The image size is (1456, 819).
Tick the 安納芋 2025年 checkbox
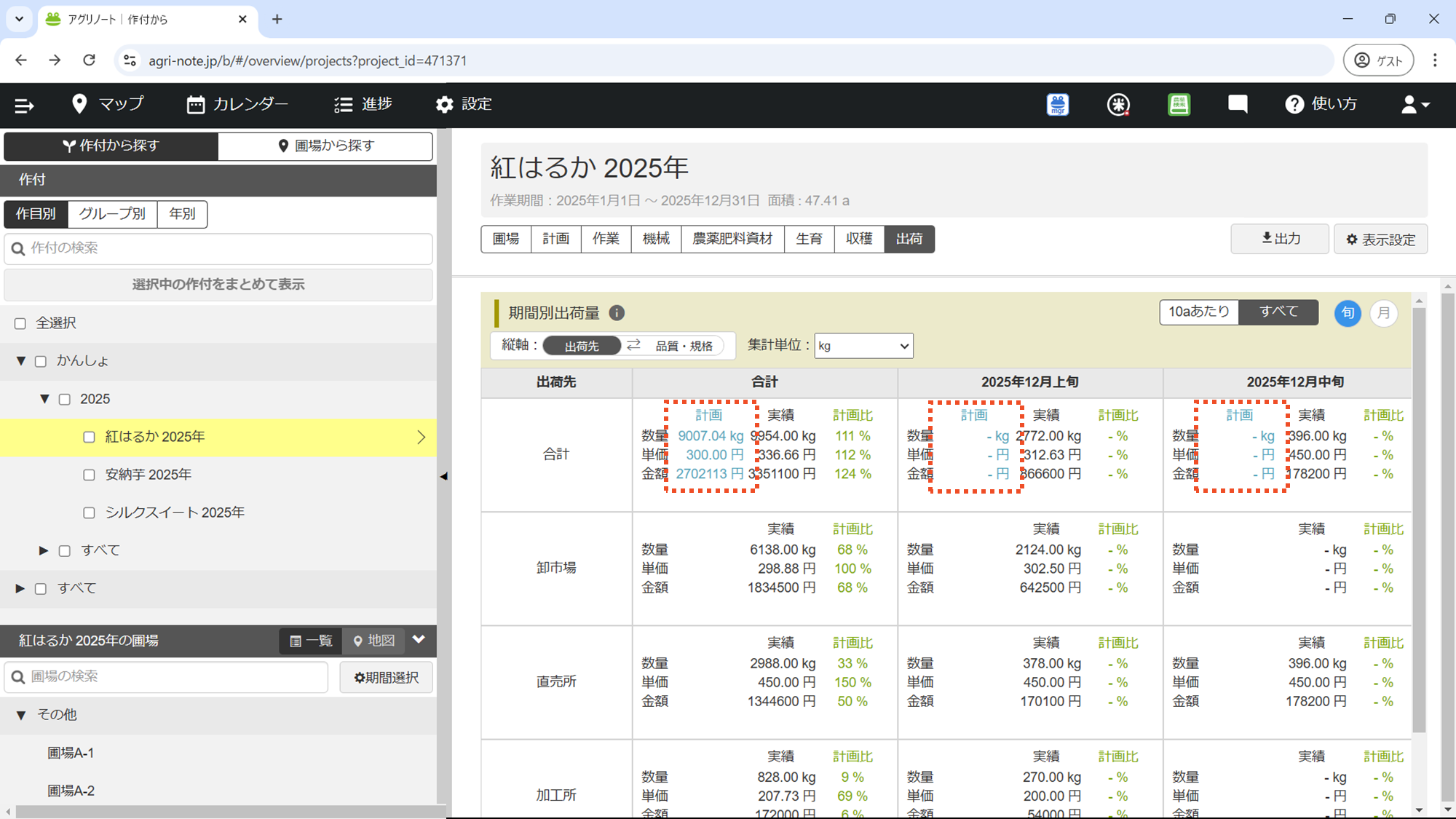point(89,475)
